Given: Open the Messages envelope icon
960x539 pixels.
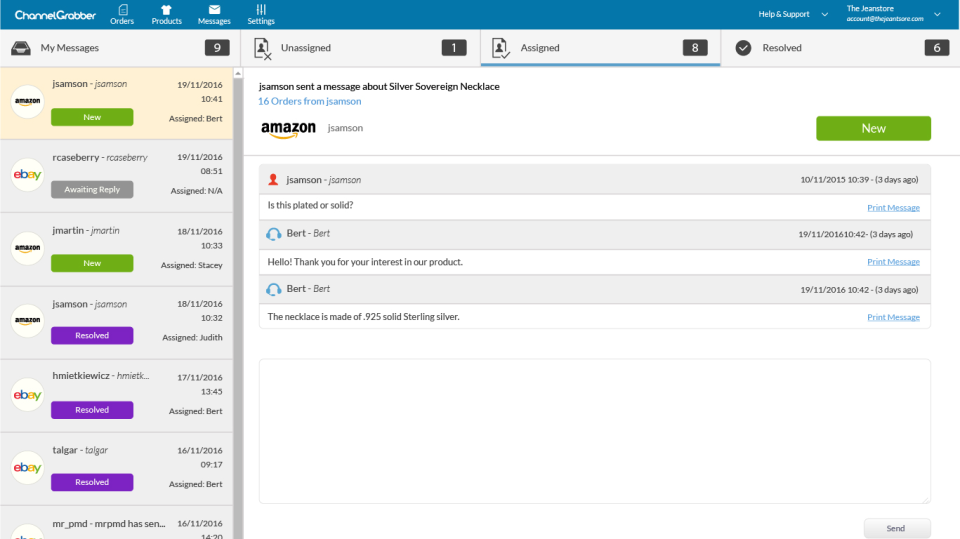Looking at the screenshot, I should point(214,10).
